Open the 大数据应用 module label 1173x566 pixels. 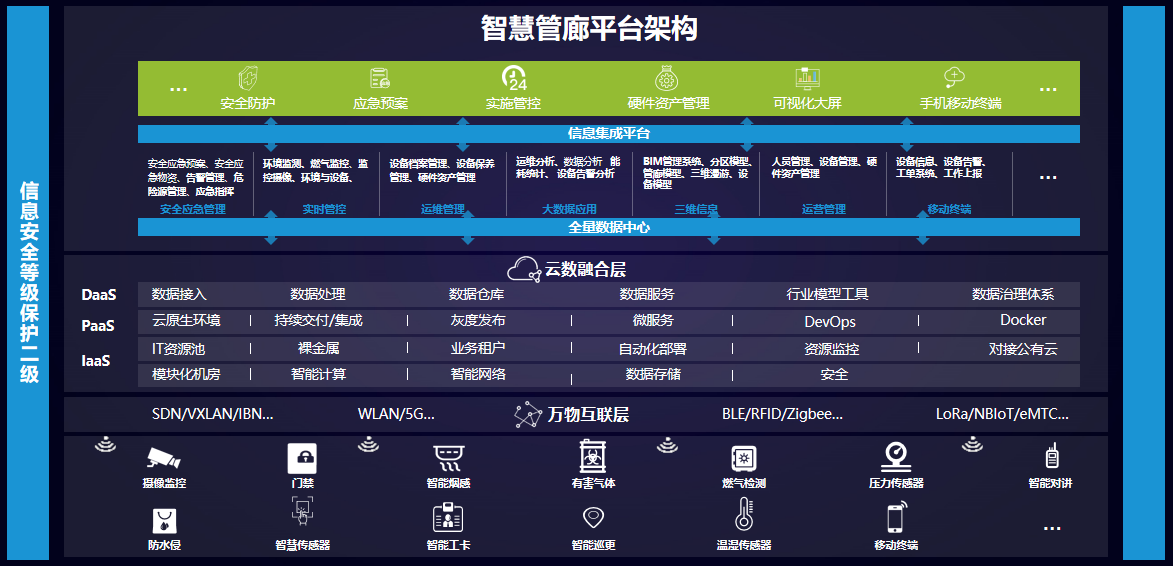(569, 209)
